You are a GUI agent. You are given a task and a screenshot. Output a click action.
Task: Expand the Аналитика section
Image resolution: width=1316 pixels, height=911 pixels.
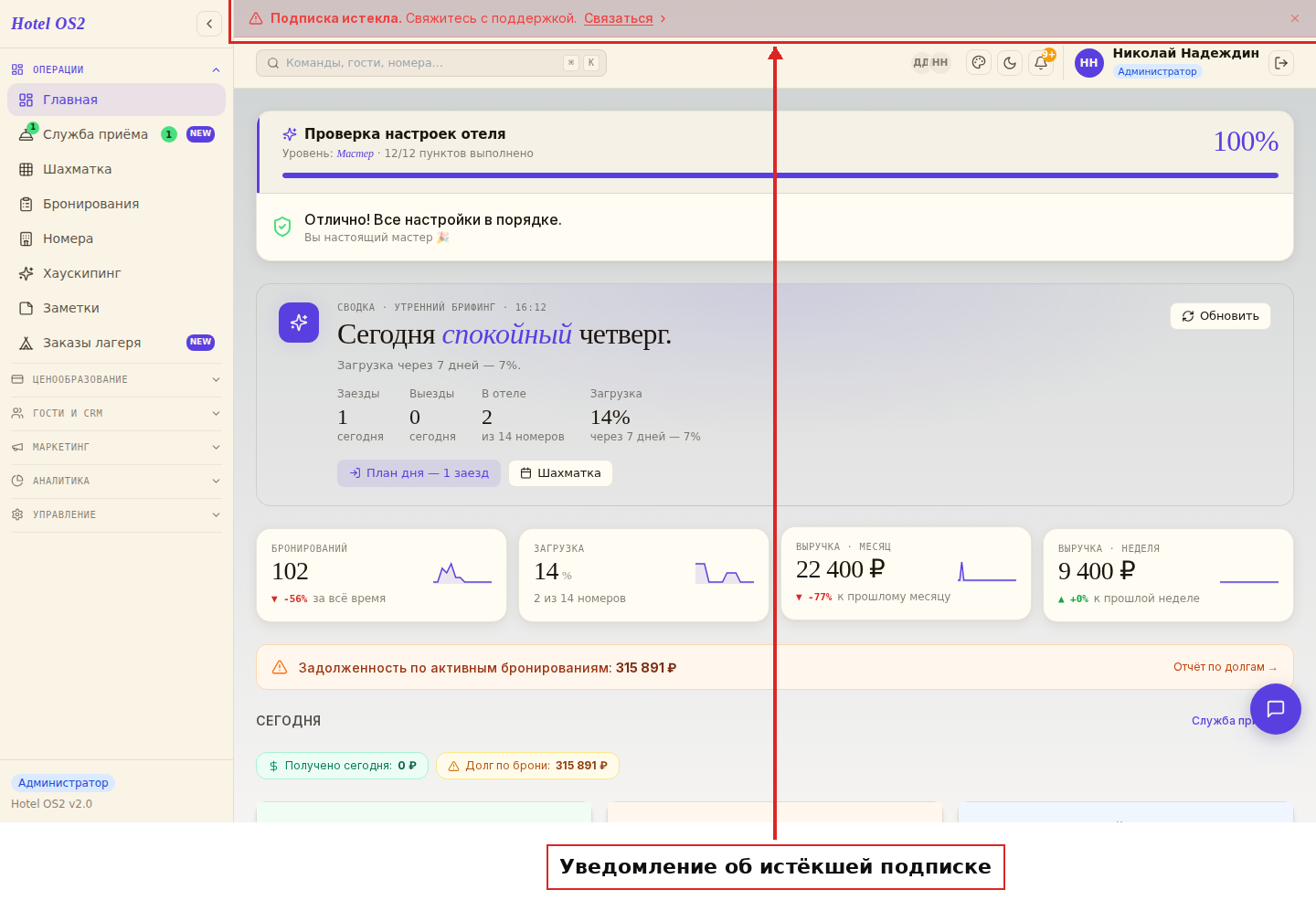coord(117,481)
